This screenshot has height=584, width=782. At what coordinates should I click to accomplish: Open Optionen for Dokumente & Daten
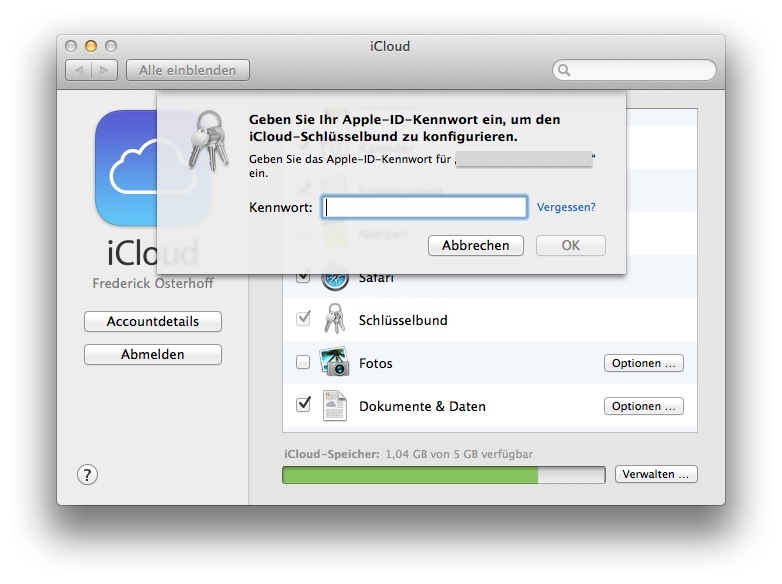coord(644,406)
